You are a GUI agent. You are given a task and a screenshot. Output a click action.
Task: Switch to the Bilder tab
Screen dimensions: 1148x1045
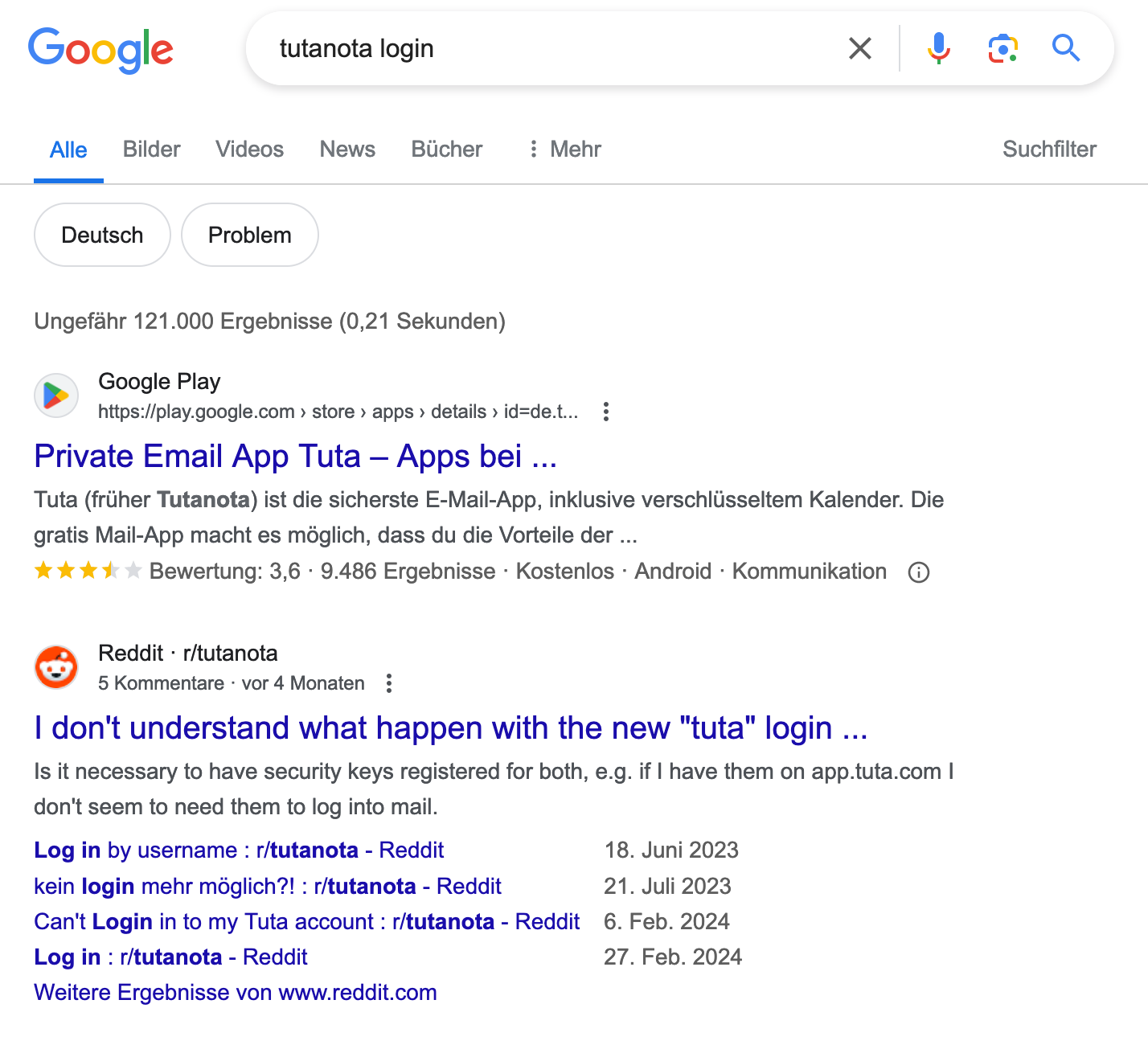coord(151,150)
